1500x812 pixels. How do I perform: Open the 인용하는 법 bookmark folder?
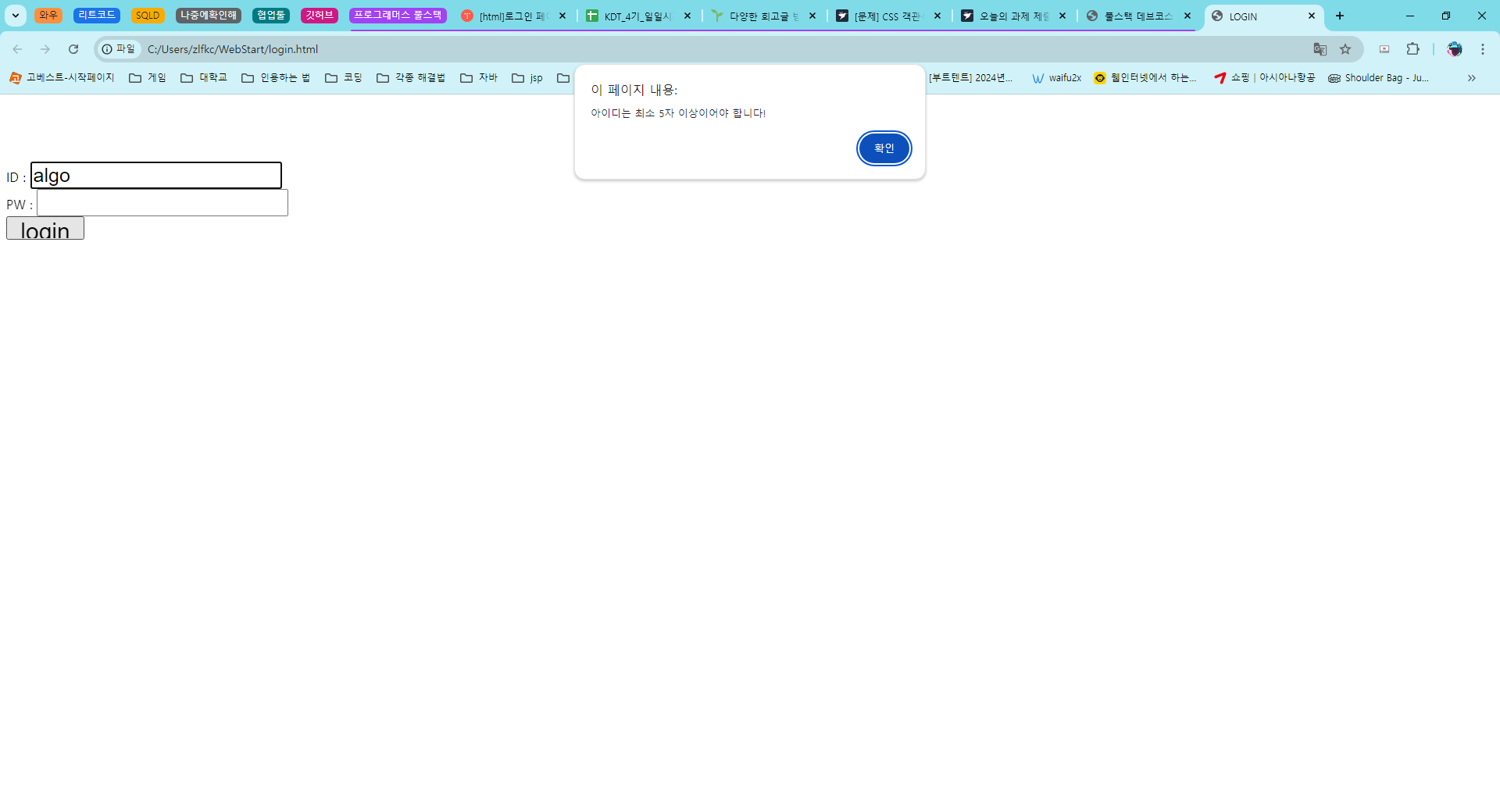coord(276,78)
